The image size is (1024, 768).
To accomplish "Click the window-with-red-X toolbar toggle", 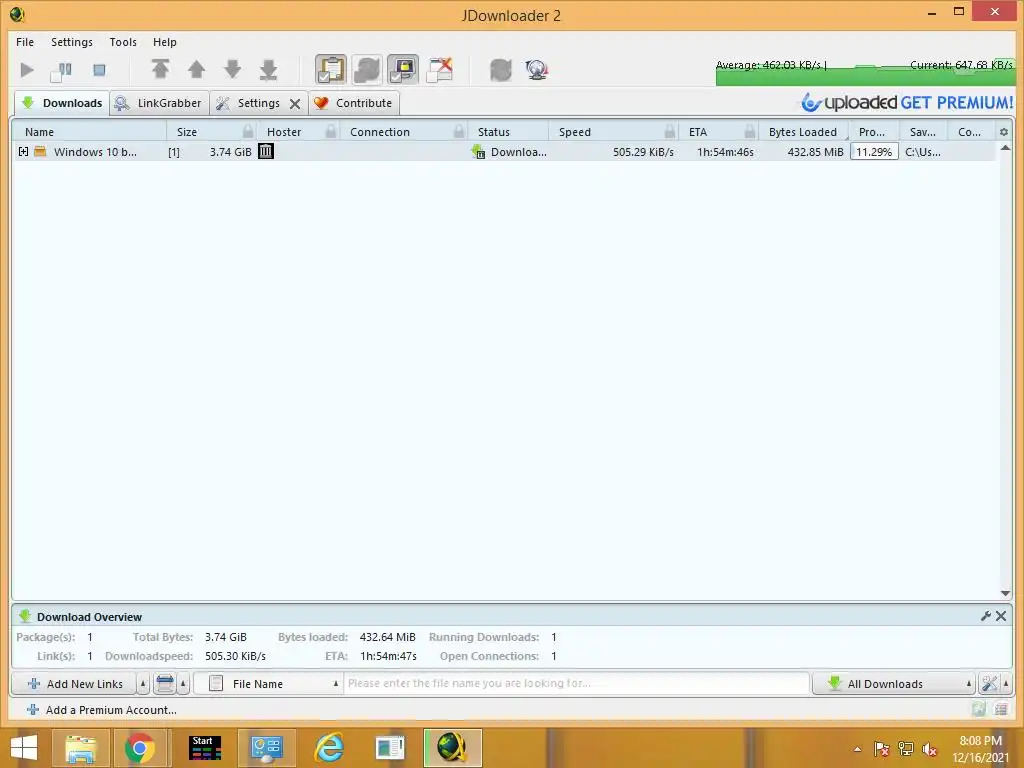I will (440, 70).
